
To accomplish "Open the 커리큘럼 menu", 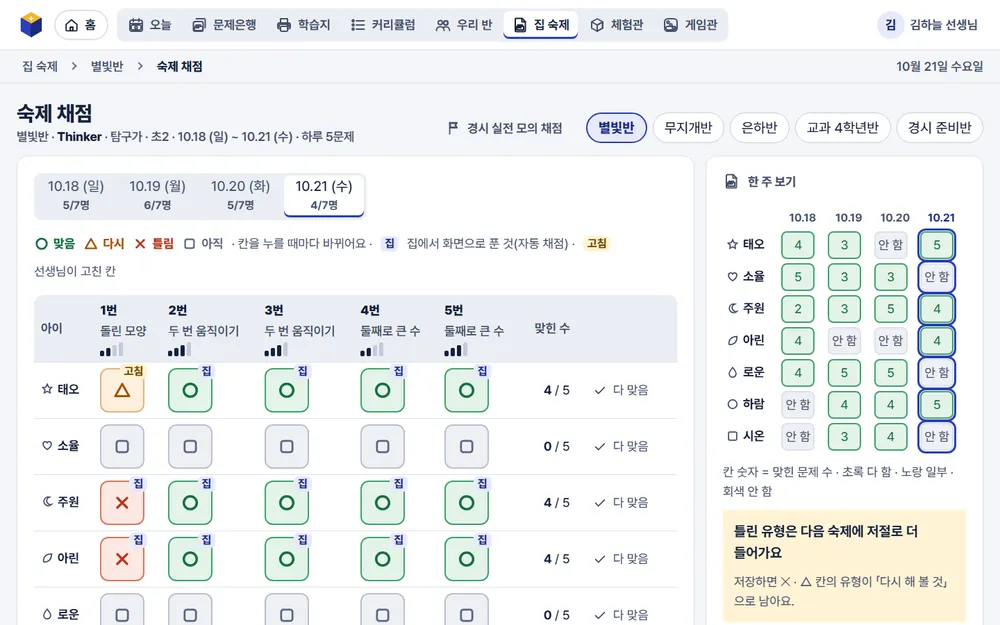I will (x=383, y=25).
